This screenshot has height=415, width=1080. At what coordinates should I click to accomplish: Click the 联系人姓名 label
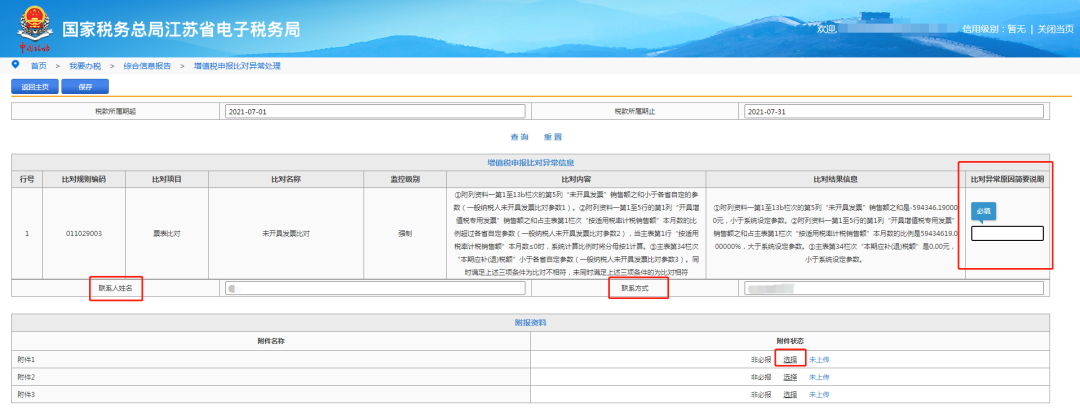(x=116, y=288)
